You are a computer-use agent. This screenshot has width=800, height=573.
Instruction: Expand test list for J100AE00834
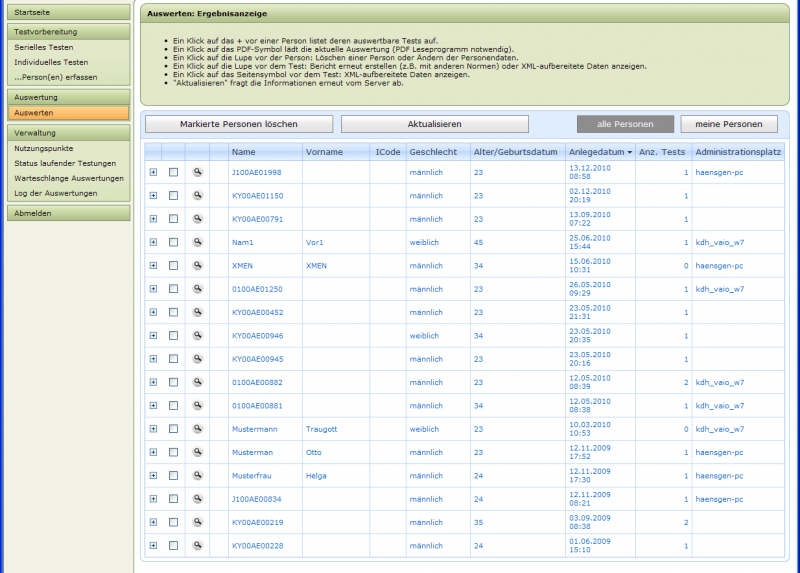pyautogui.click(x=153, y=499)
